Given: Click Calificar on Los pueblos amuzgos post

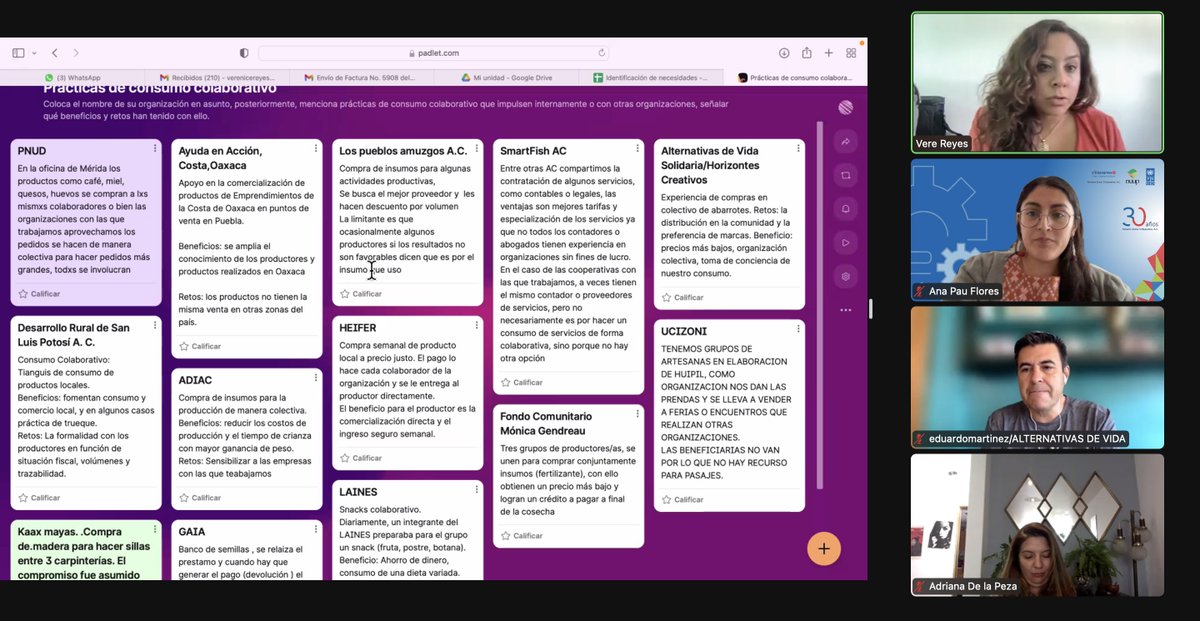Looking at the screenshot, I should 361,294.
